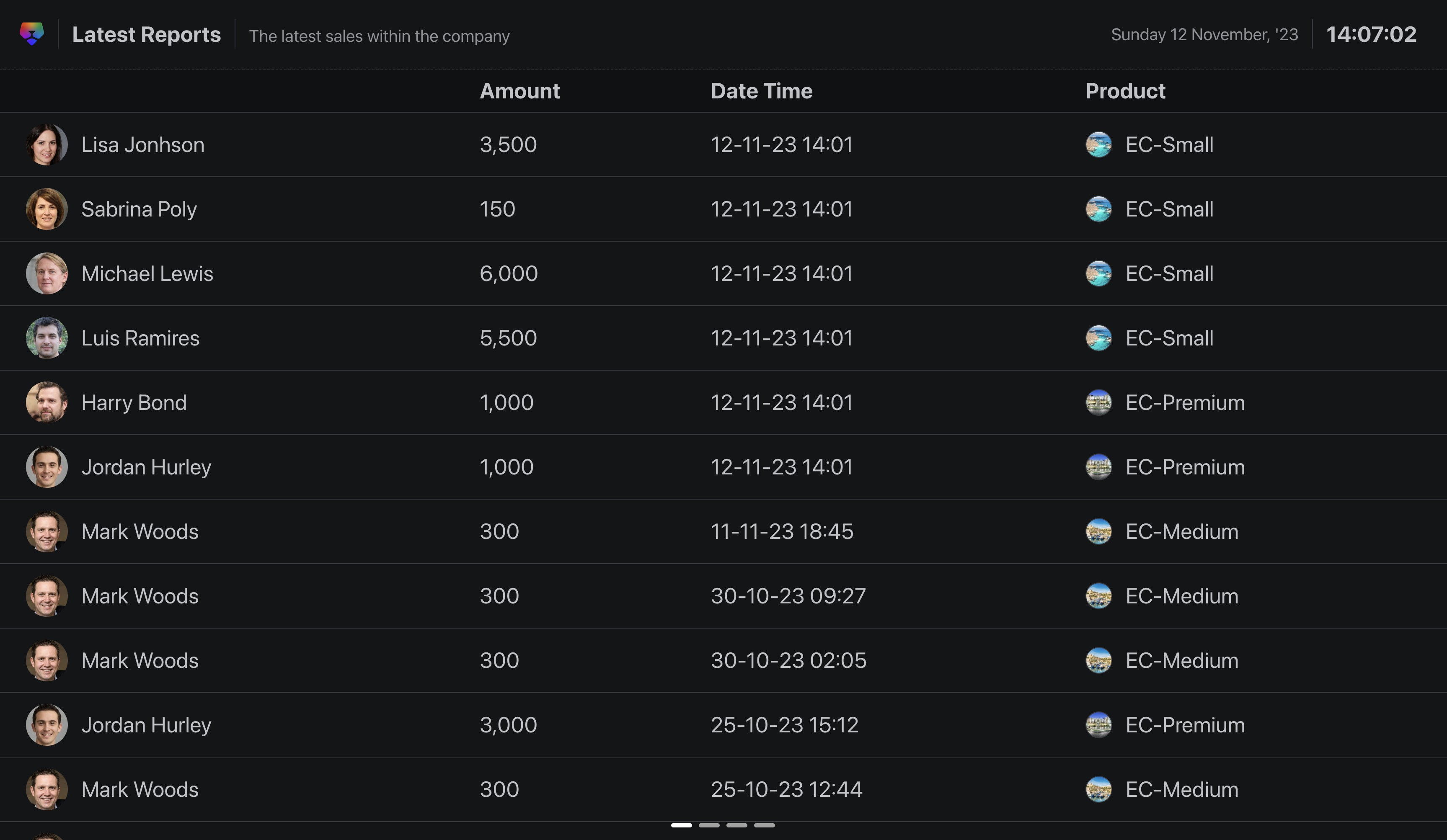Click the clock showing 14:07:02

[x=1371, y=34]
